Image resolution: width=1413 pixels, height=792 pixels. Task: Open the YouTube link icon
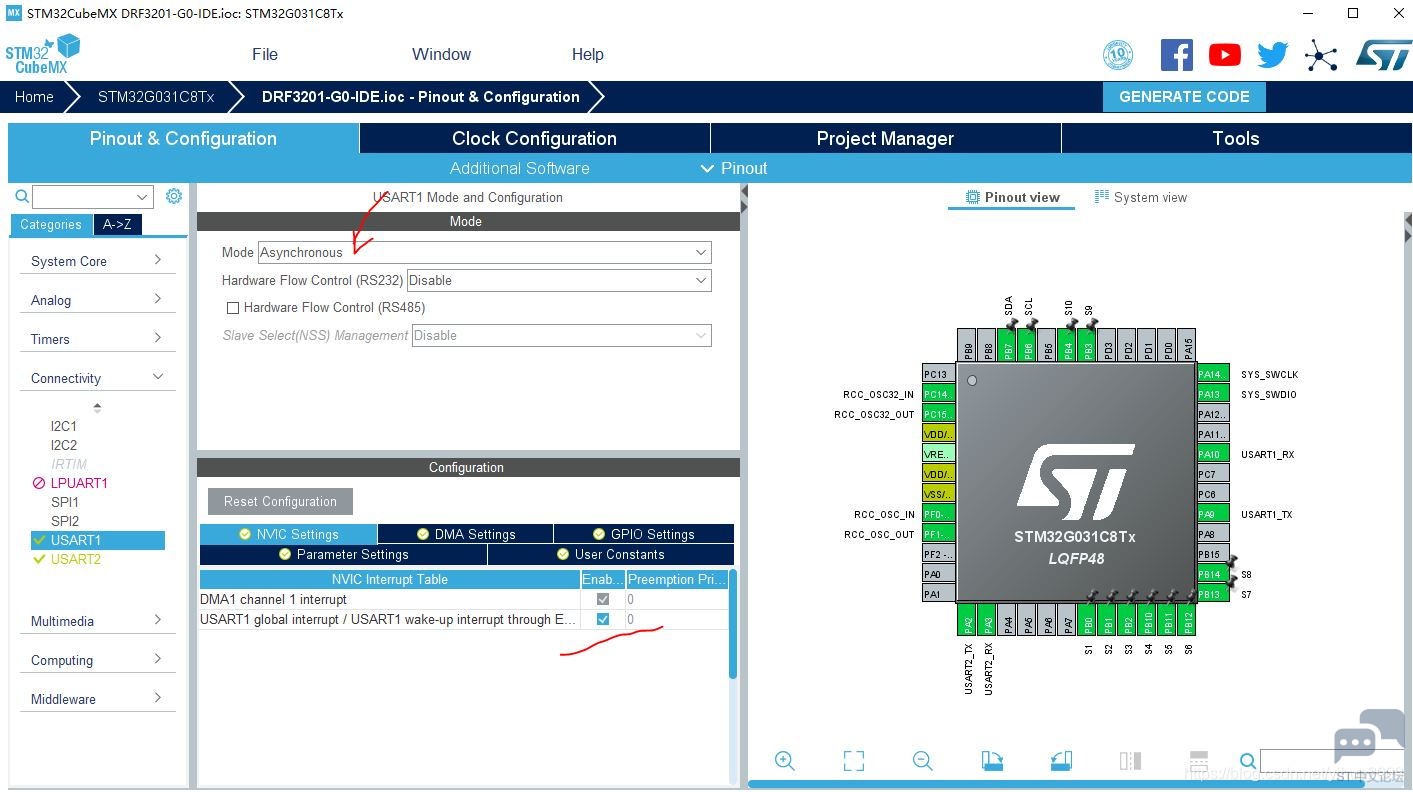tap(1224, 55)
